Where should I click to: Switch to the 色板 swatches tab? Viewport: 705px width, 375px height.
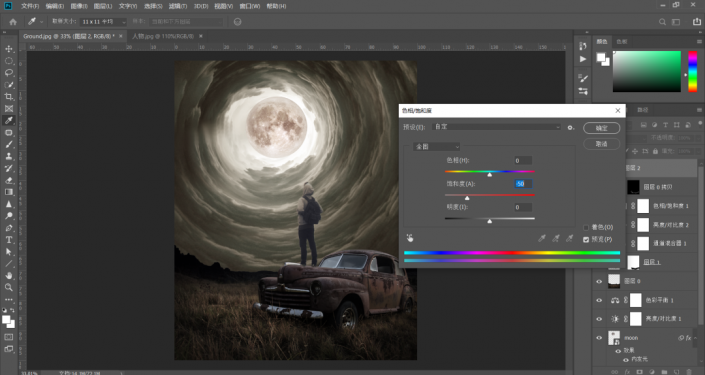(x=622, y=41)
